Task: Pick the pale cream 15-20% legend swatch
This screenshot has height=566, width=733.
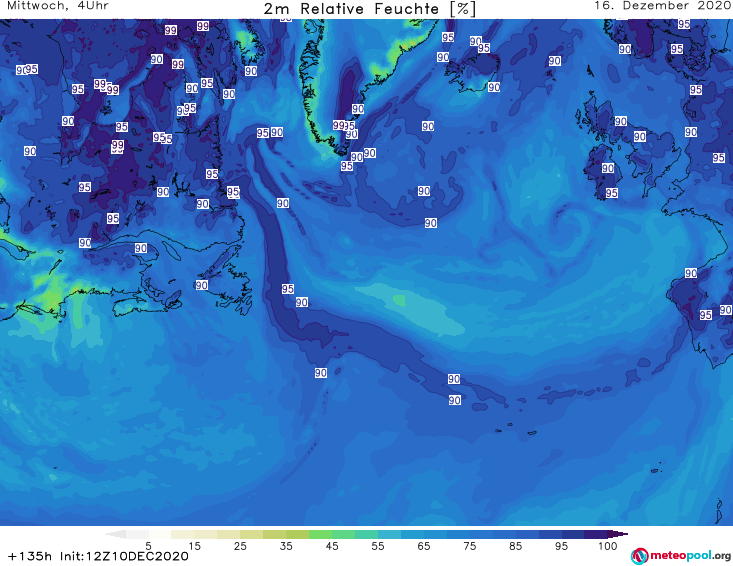Action: click(x=206, y=534)
